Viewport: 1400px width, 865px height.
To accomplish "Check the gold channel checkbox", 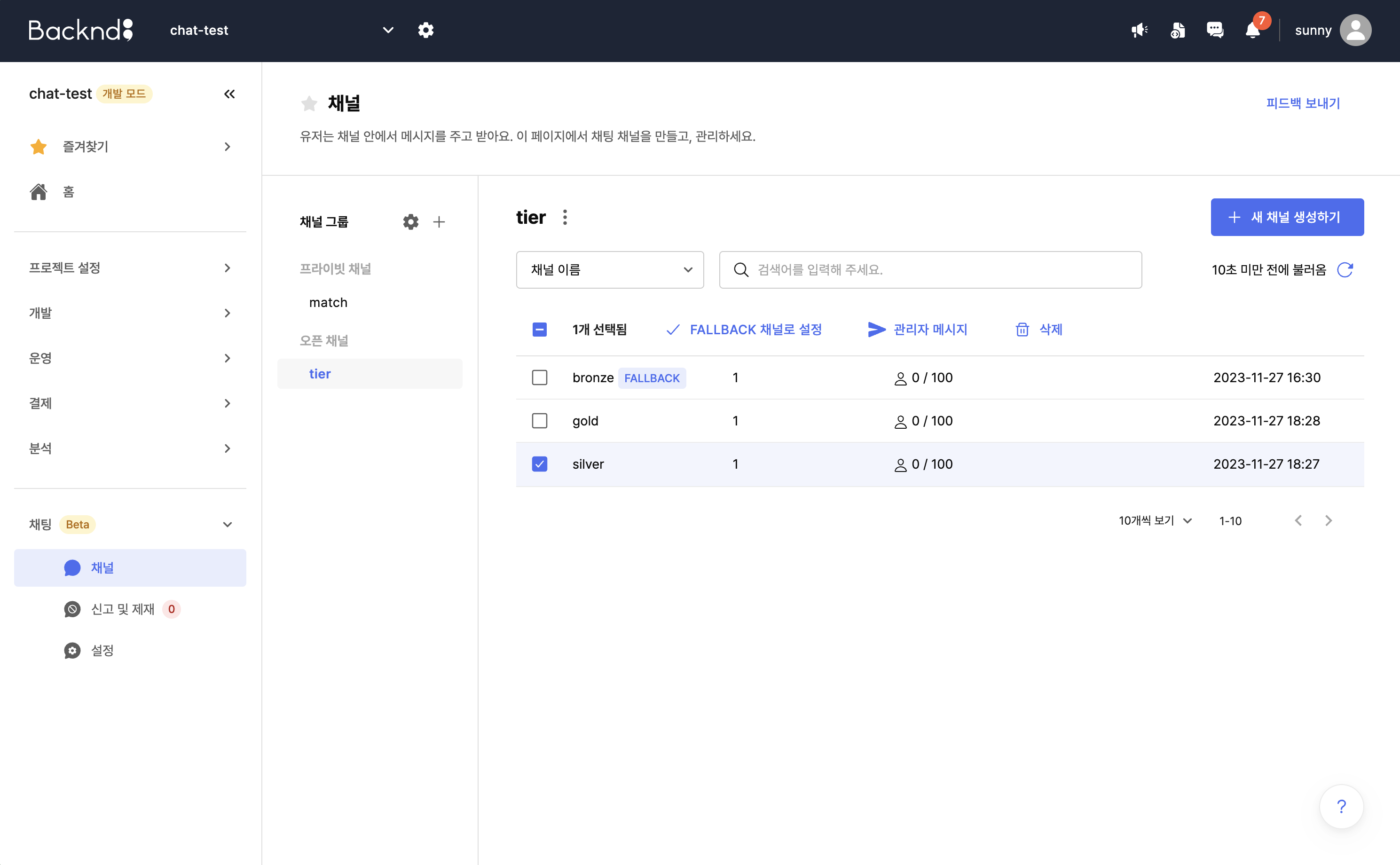I will click(540, 421).
